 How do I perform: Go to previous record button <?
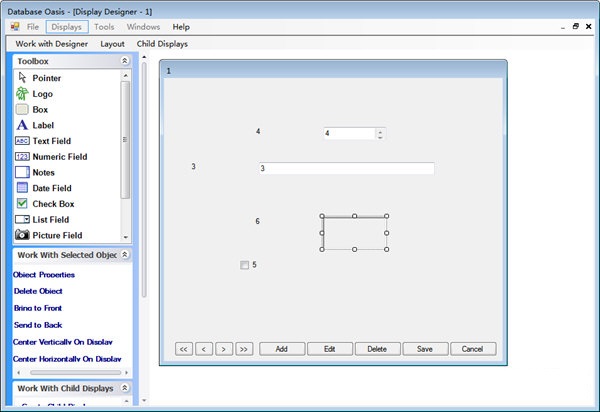pyautogui.click(x=204, y=349)
